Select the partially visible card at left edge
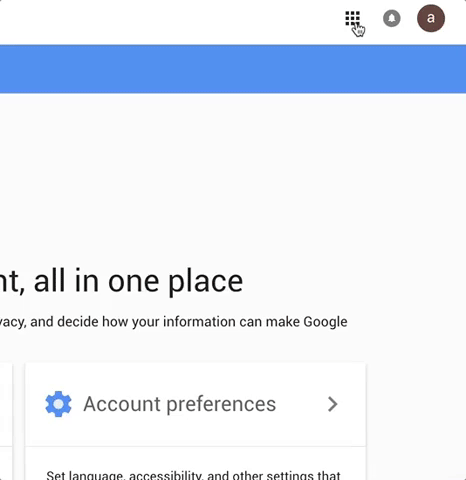 pos(6,422)
